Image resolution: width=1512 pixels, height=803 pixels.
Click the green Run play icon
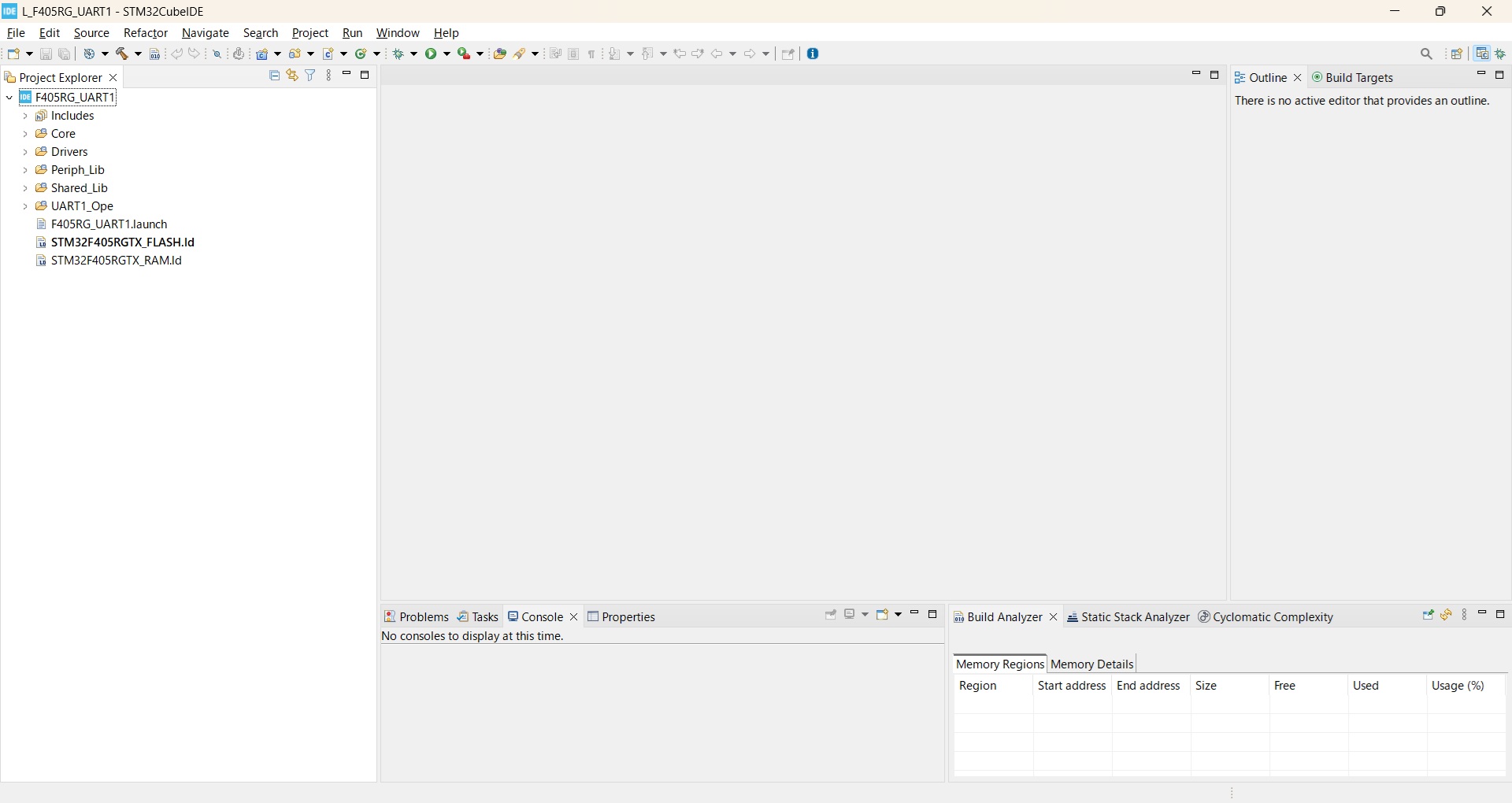click(432, 54)
